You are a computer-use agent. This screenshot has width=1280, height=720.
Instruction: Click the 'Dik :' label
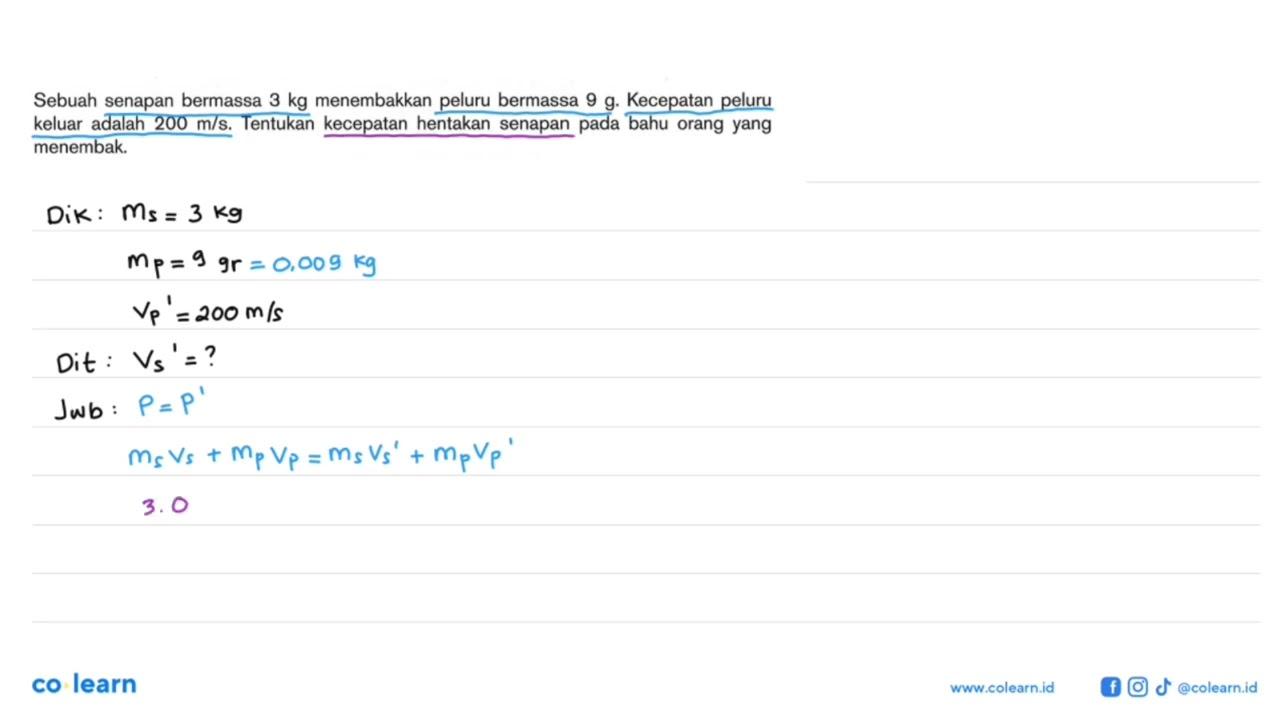click(74, 214)
